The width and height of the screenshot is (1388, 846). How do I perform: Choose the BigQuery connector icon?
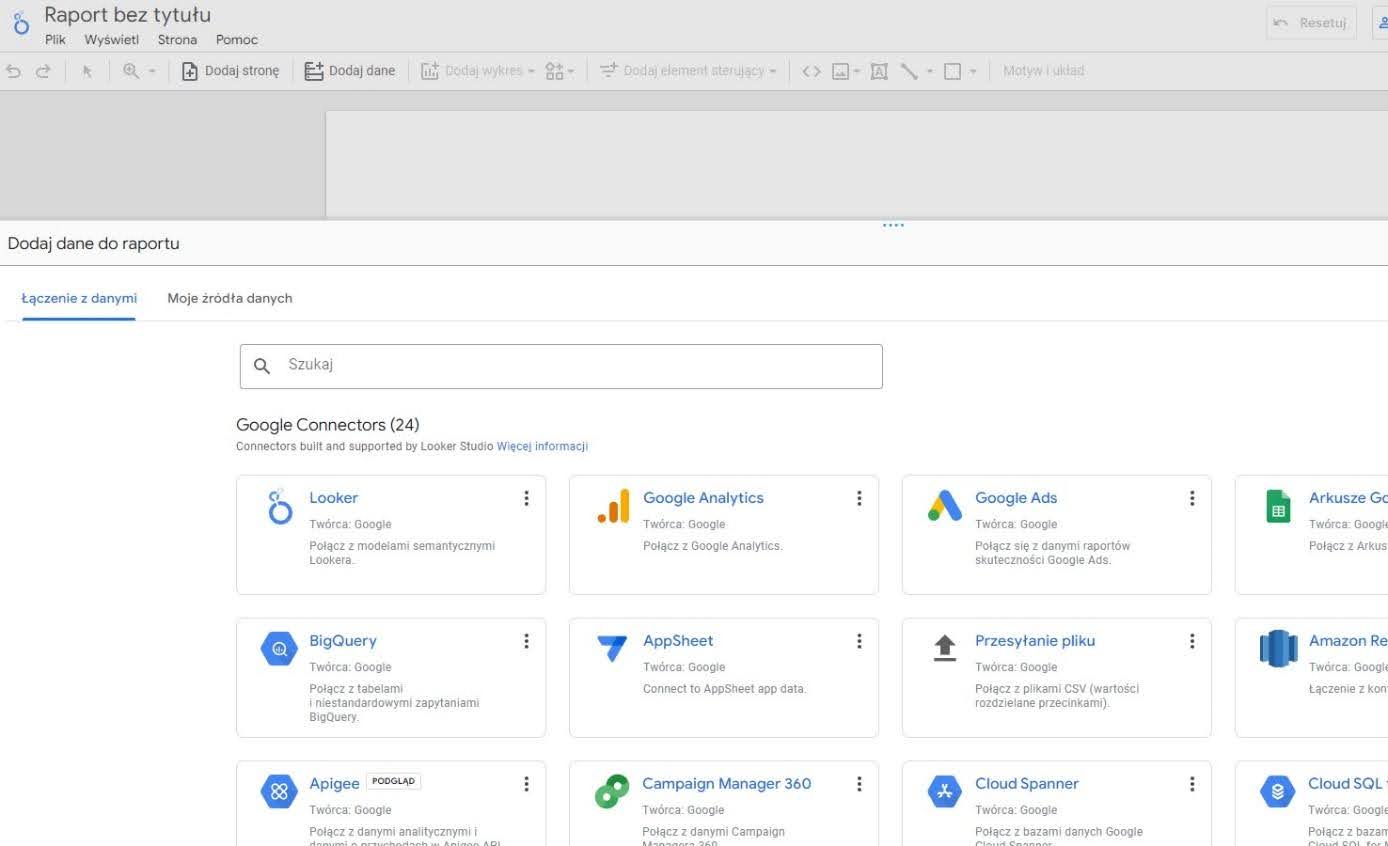point(279,649)
